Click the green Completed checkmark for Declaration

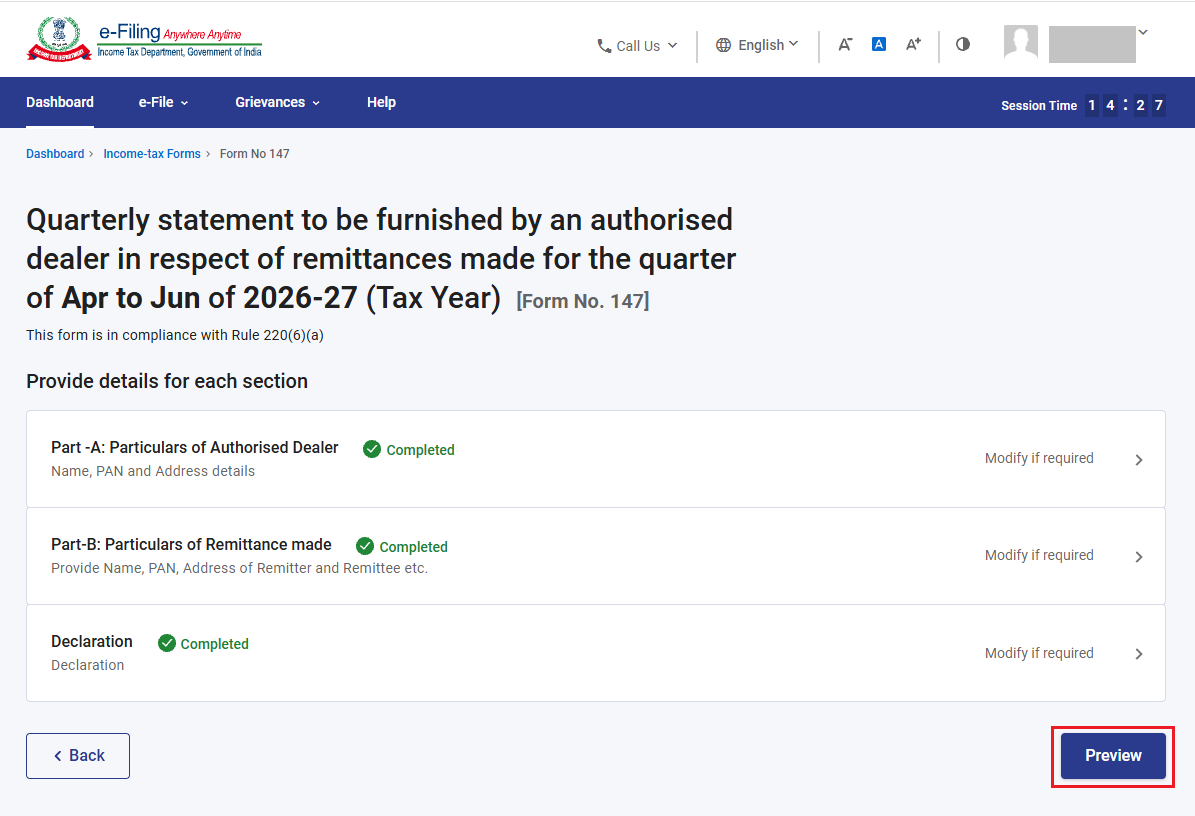pos(167,643)
